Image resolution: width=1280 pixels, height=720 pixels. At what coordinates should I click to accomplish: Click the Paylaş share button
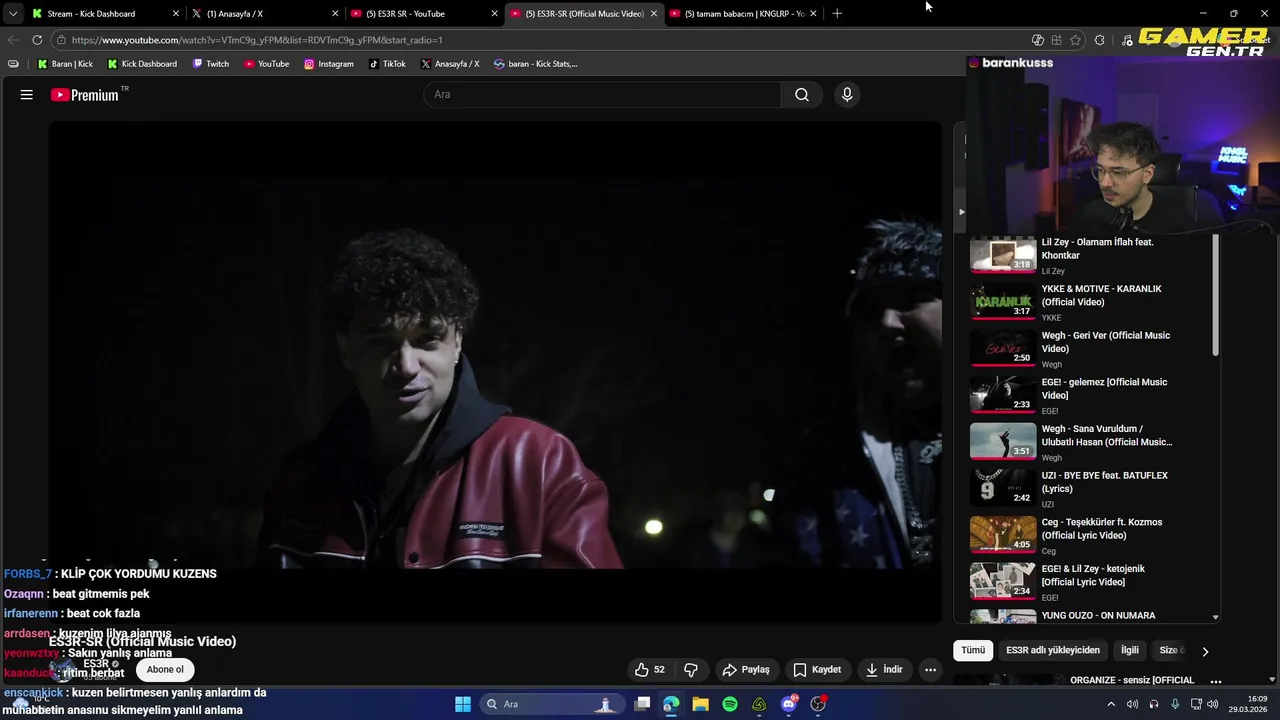tap(746, 670)
